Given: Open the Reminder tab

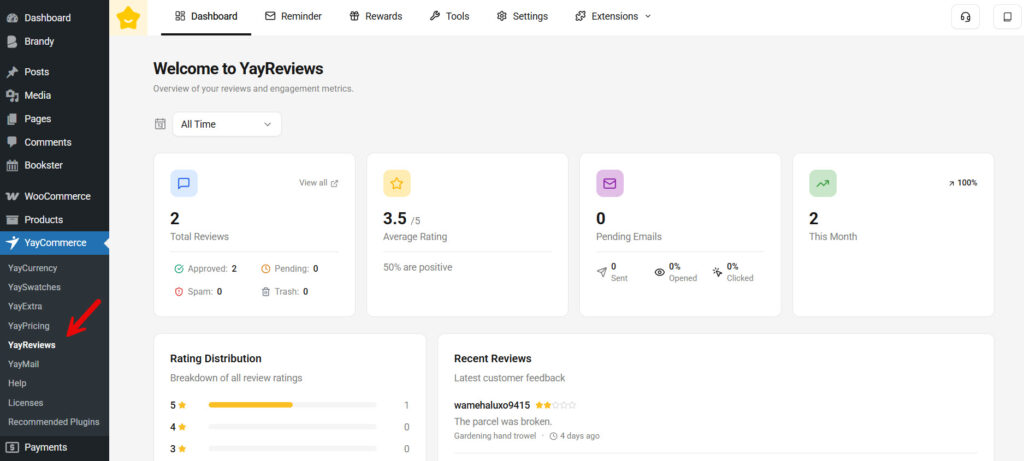Looking at the screenshot, I should [293, 16].
